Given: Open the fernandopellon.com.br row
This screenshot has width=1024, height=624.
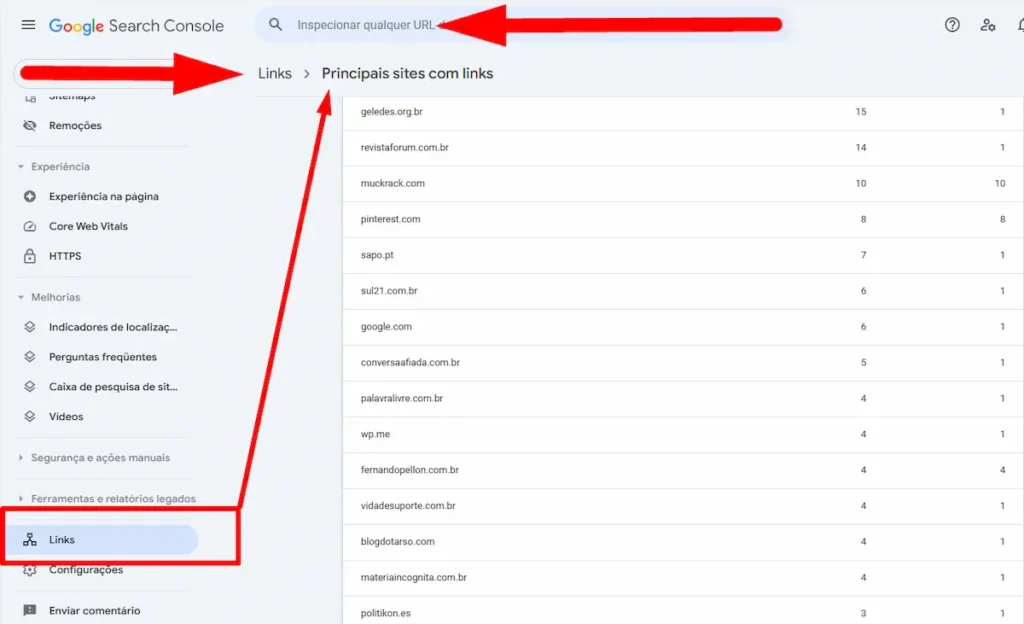Looking at the screenshot, I should click(x=683, y=471).
